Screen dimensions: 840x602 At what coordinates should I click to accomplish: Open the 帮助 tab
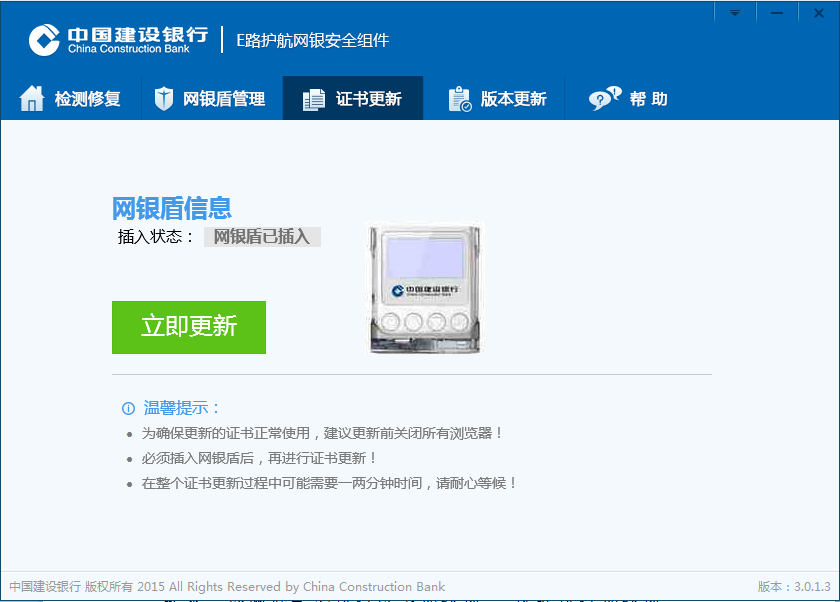pos(628,99)
